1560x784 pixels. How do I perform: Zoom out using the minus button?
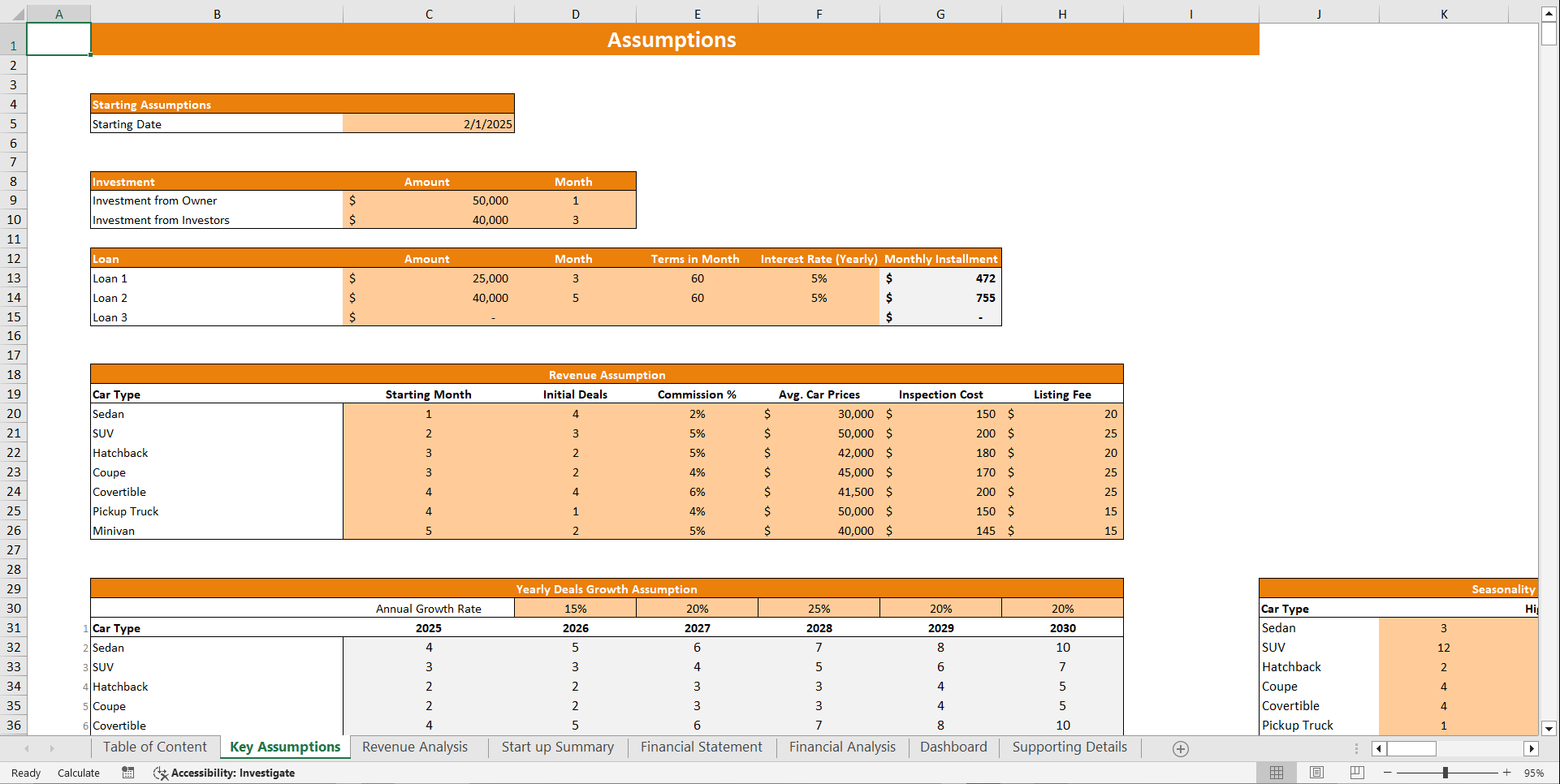click(1389, 773)
